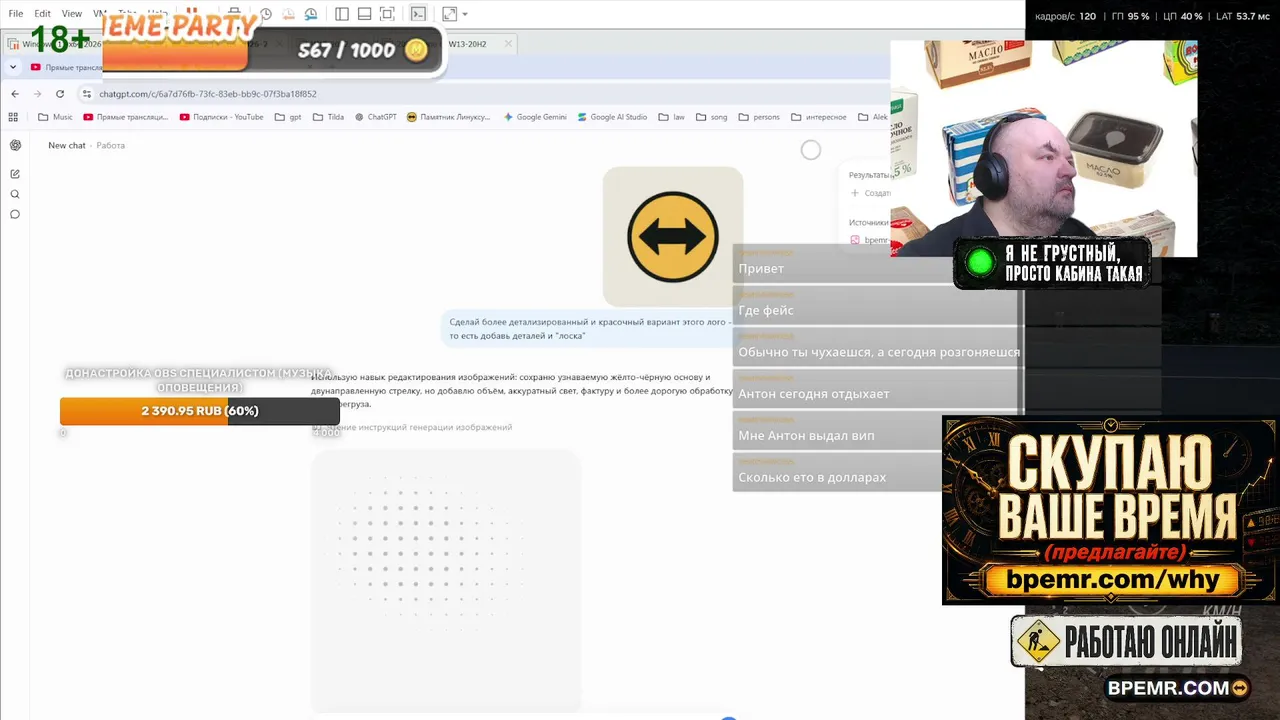This screenshot has width=1280, height=720.
Task: Close the W13-20H2 tab
Action: (508, 44)
